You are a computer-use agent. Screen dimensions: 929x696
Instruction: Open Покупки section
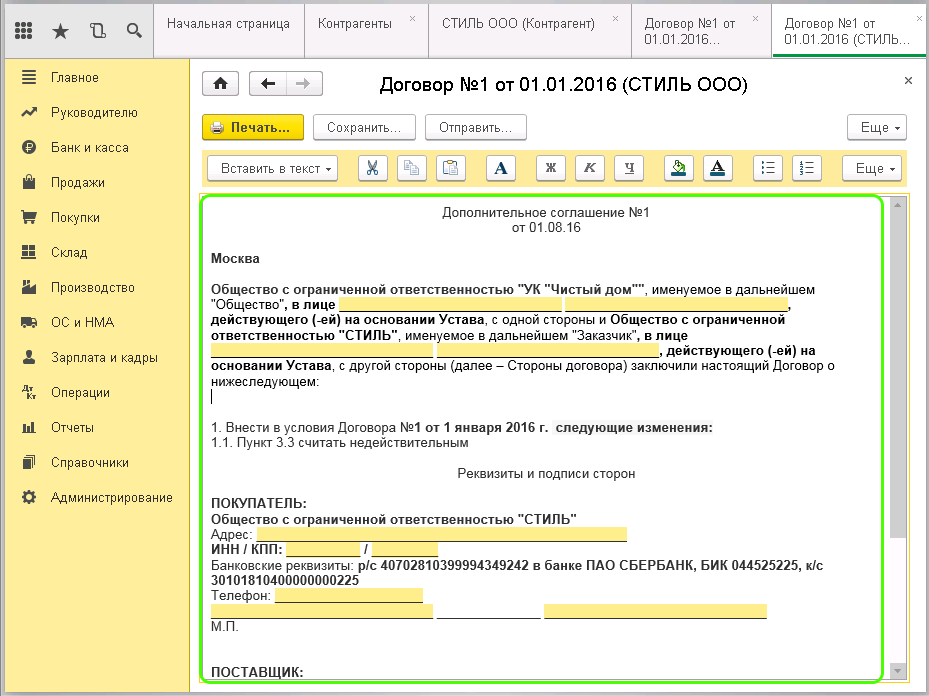[x=75, y=217]
